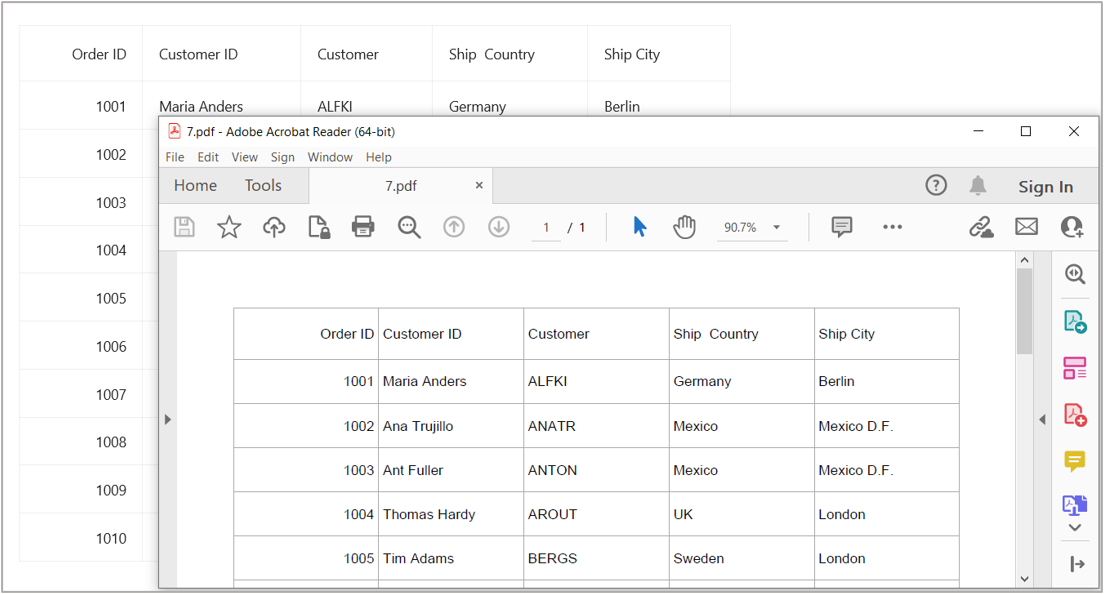Image resolution: width=1104 pixels, height=594 pixels.
Task: Collapse the right tools pane arrow-bar icon
Action: click(x=1077, y=564)
